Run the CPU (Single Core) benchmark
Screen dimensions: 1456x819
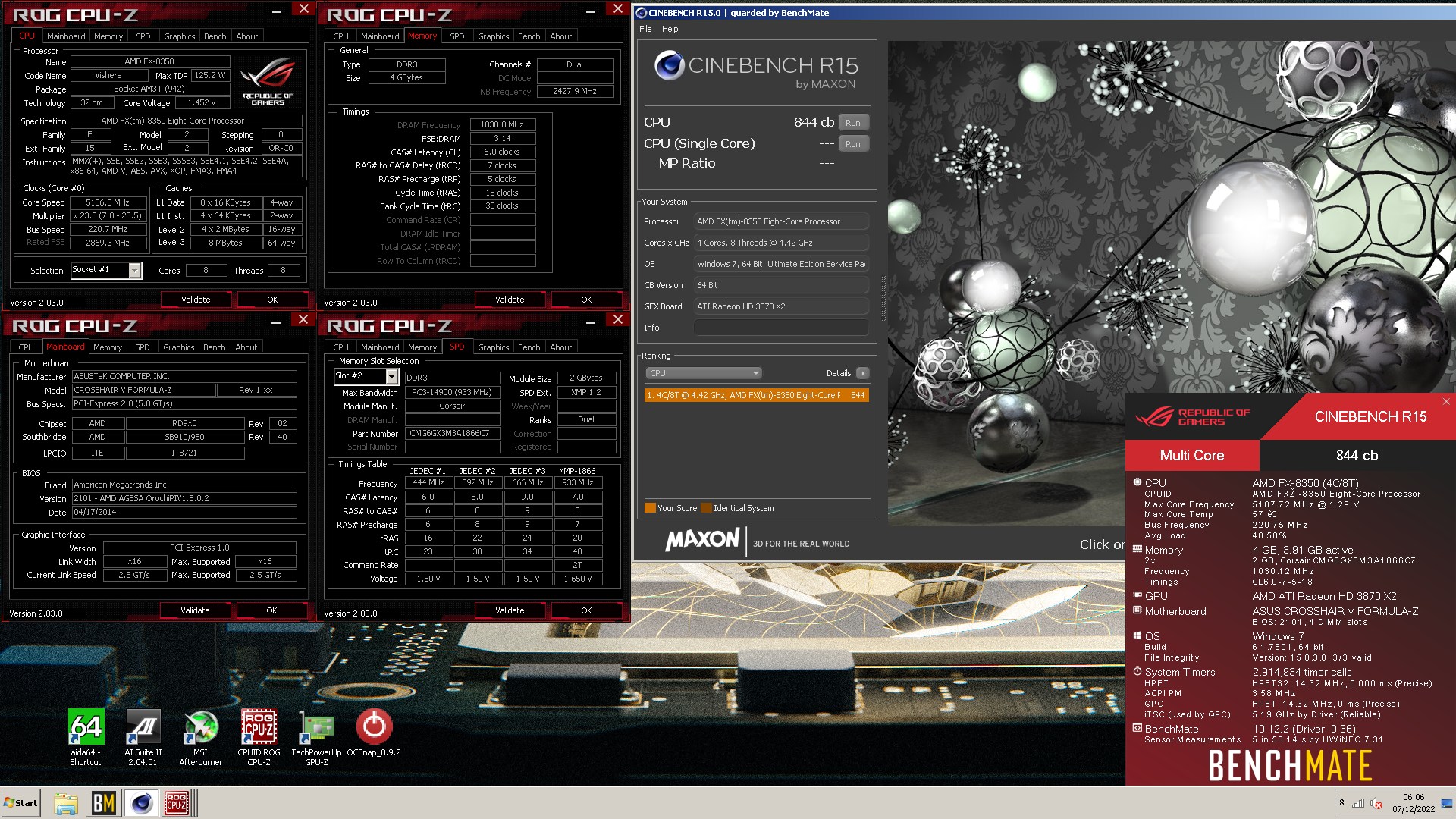pyautogui.click(x=853, y=144)
